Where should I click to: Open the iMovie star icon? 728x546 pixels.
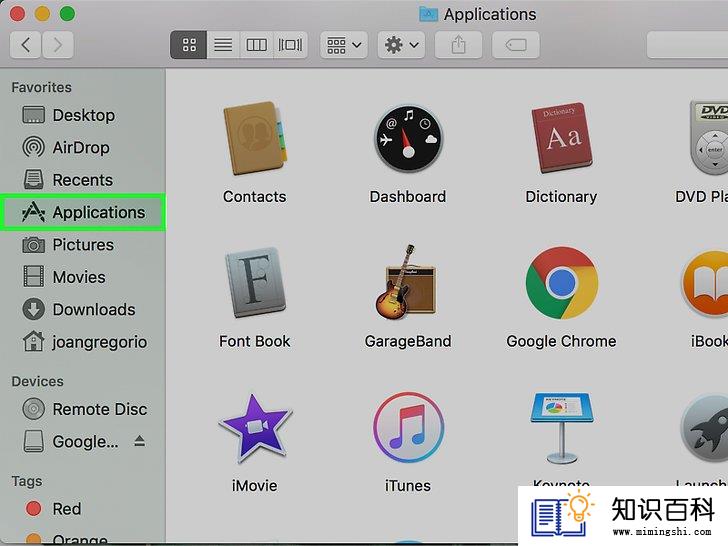click(255, 428)
